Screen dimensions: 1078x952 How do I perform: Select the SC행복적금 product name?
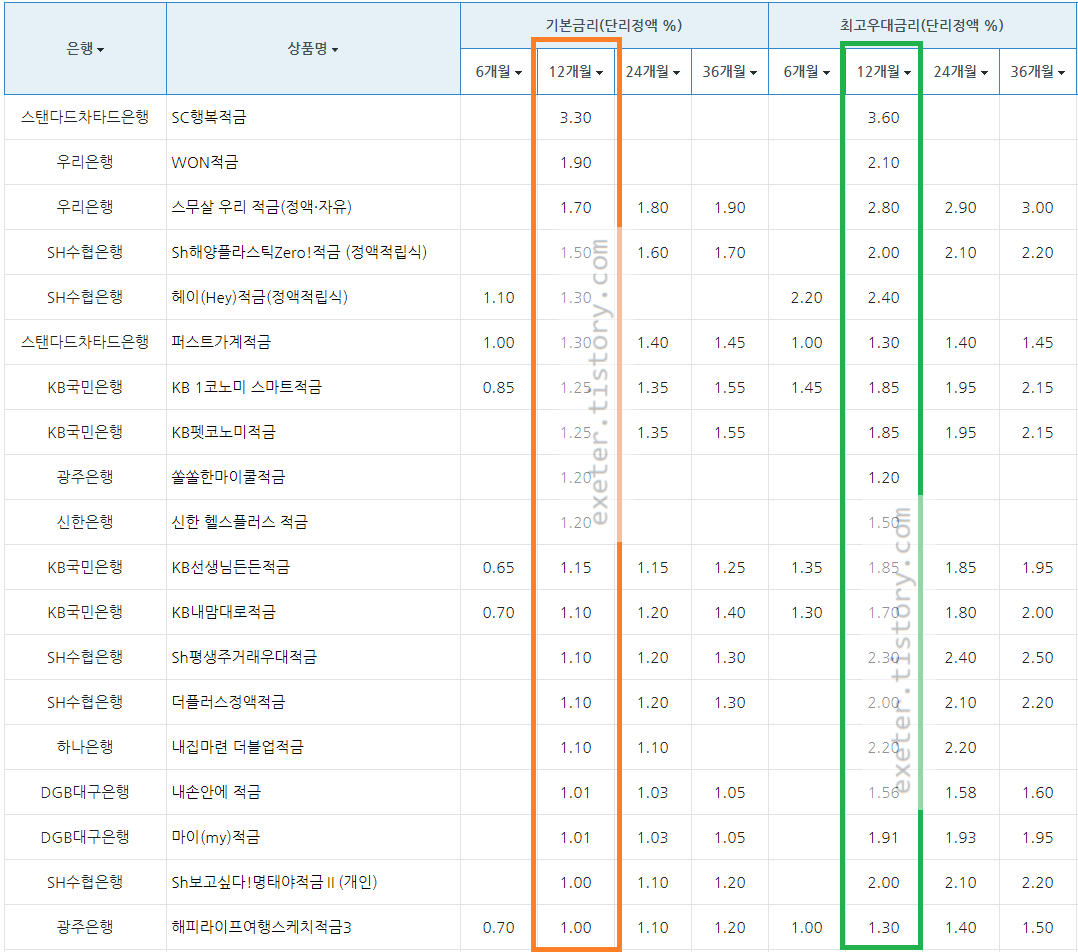tap(209, 118)
